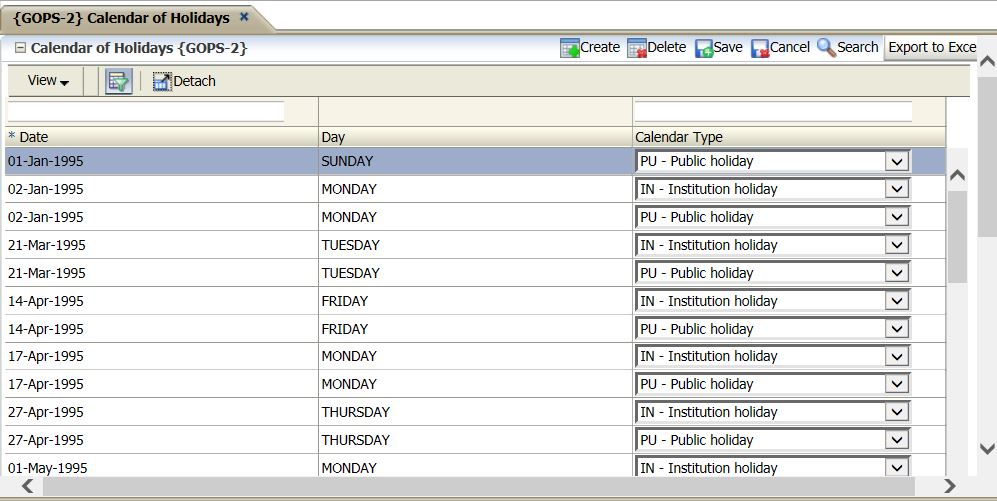Select the {GOPS-2} Calendar of Holidays tab
Image resolution: width=997 pixels, height=501 pixels.
coord(121,18)
